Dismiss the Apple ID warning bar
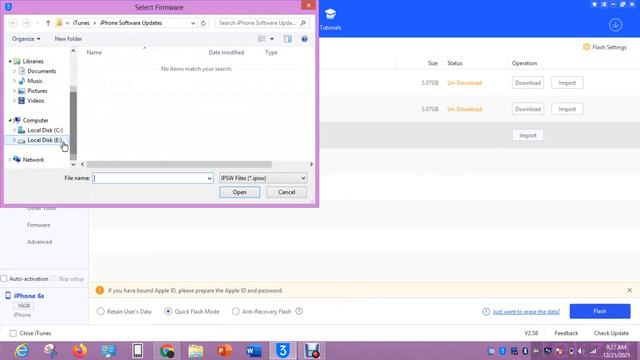This screenshot has width=640, height=360. click(x=629, y=290)
